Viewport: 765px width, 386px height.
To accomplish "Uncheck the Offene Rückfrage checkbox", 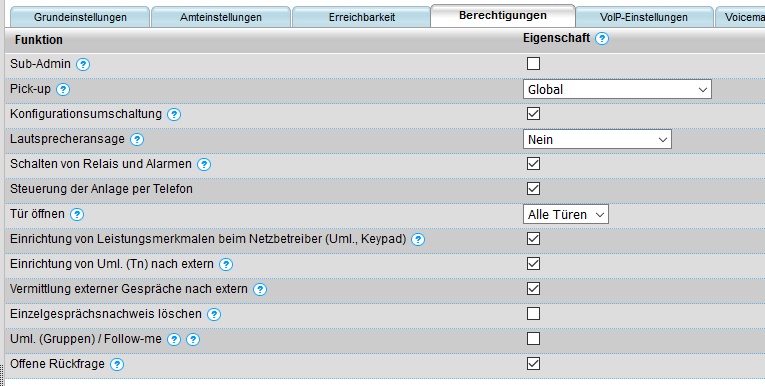I will click(533, 364).
